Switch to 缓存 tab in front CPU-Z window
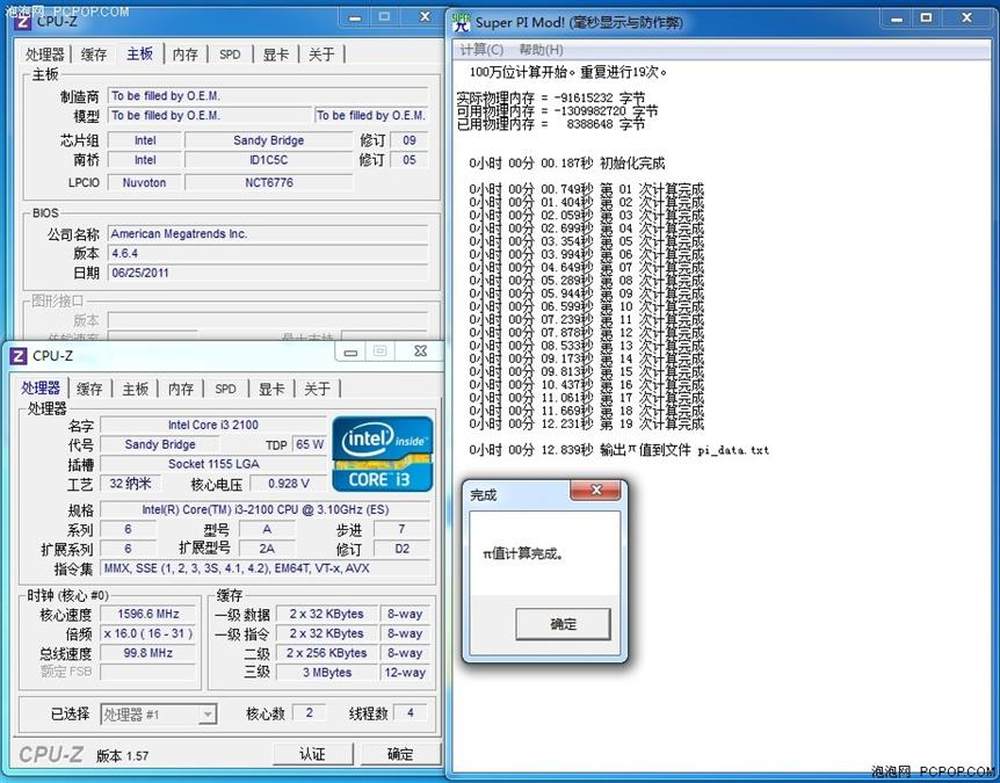The width and height of the screenshot is (1000, 783). [x=90, y=389]
